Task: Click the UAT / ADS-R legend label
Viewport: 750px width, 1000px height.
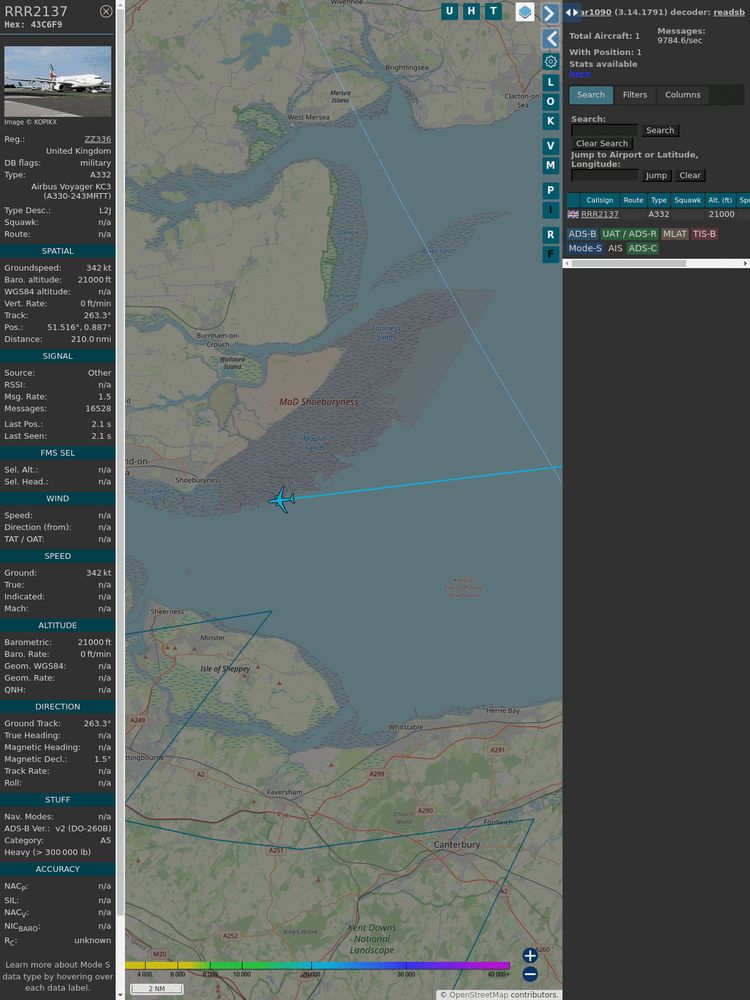Action: click(629, 234)
